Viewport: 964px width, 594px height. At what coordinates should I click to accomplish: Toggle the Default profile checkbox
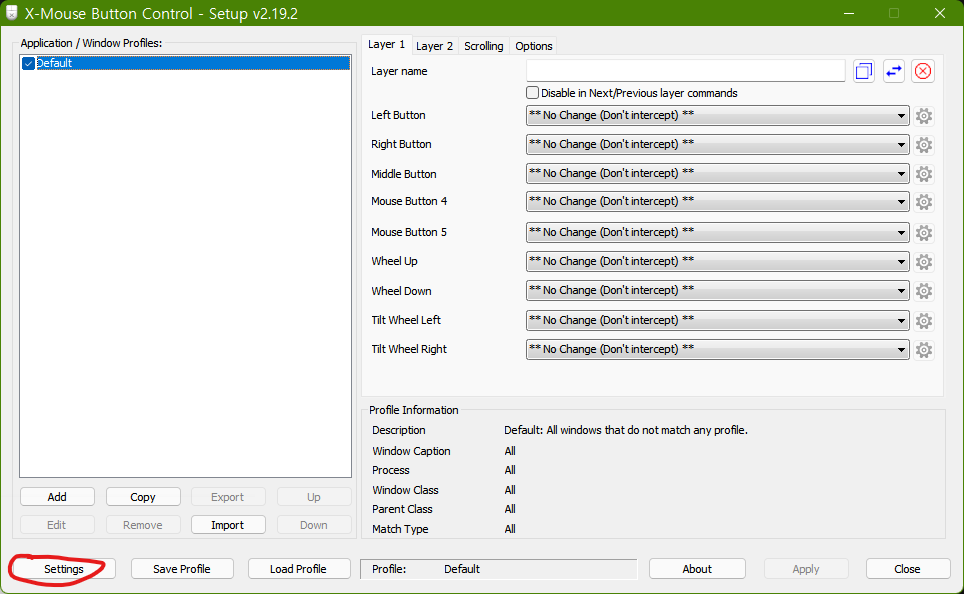pyautogui.click(x=28, y=63)
